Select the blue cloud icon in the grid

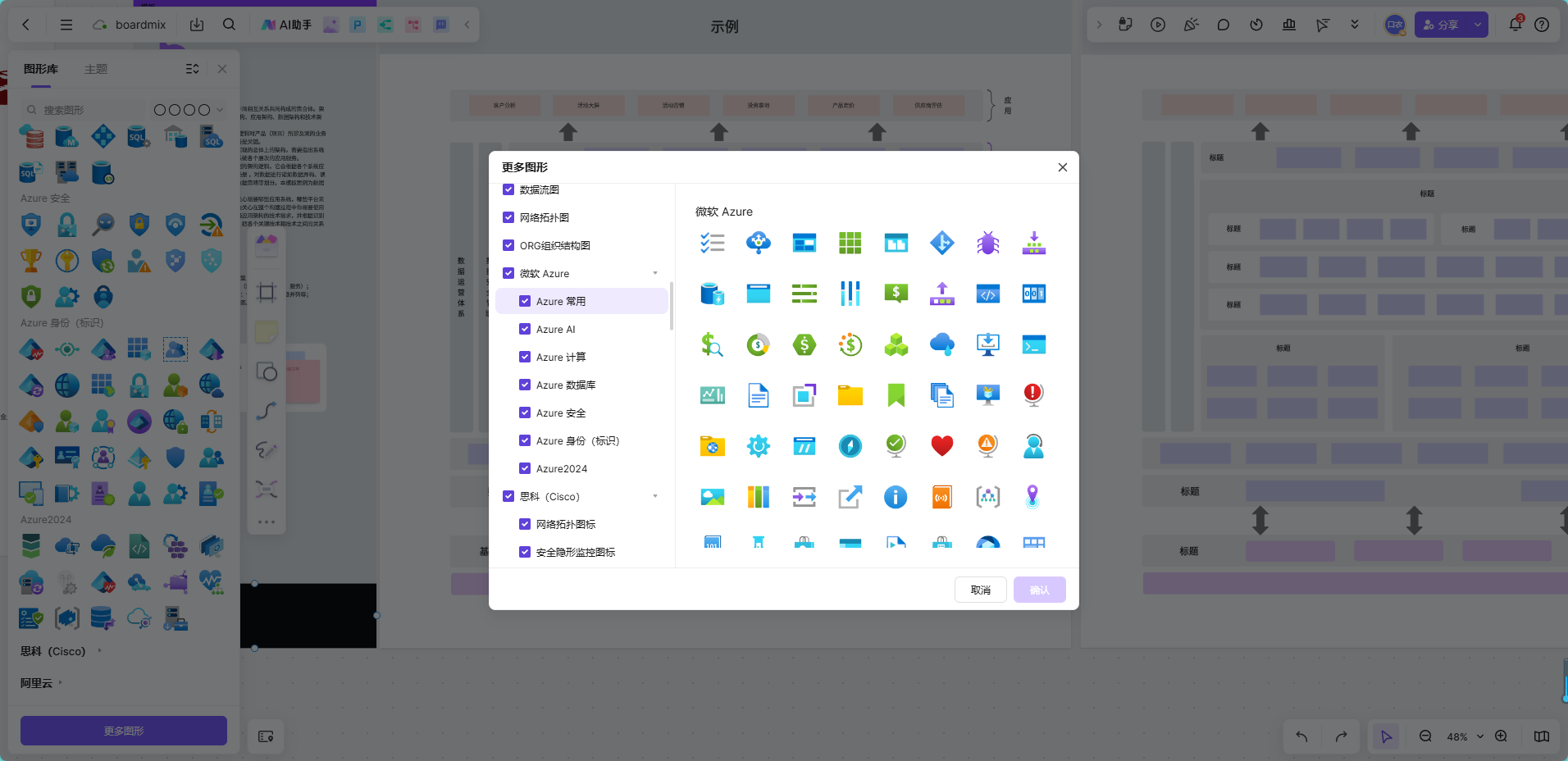coord(941,344)
